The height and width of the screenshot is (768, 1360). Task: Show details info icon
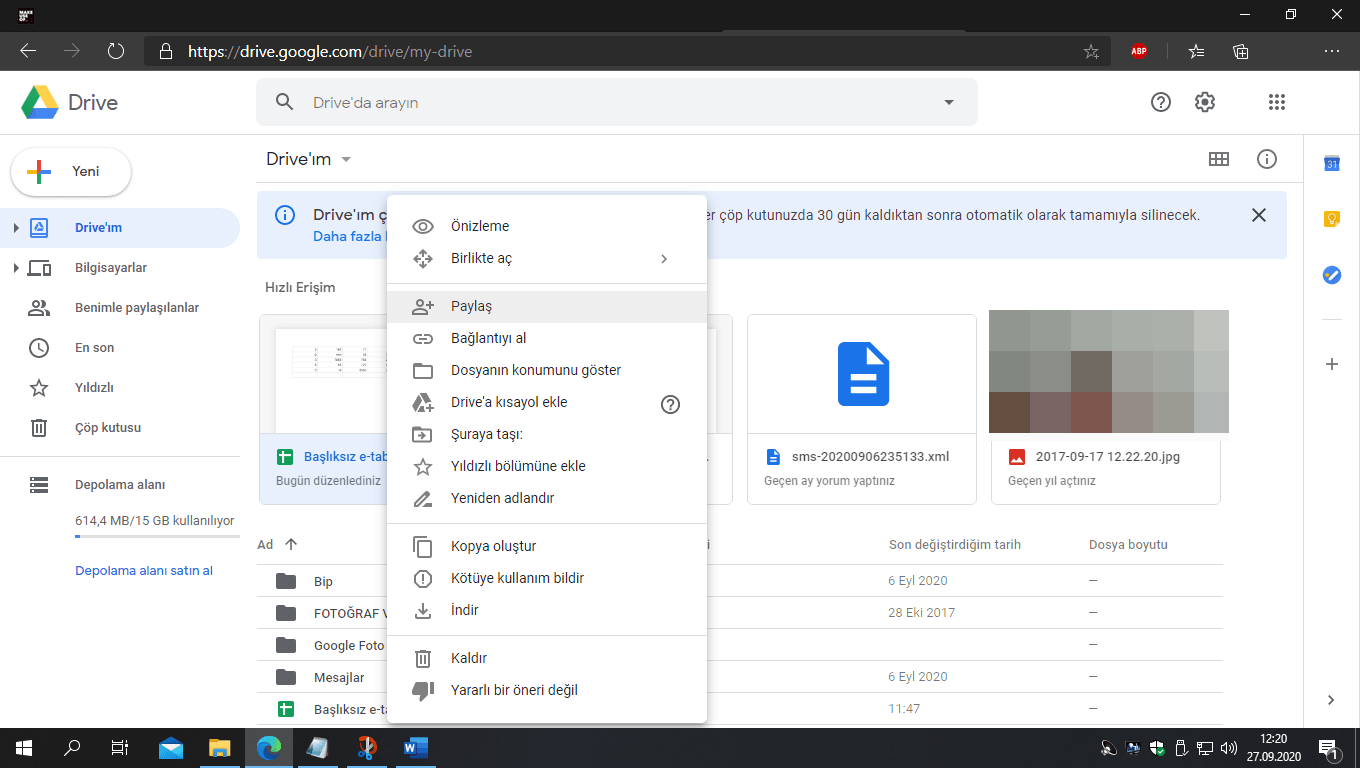point(1267,159)
